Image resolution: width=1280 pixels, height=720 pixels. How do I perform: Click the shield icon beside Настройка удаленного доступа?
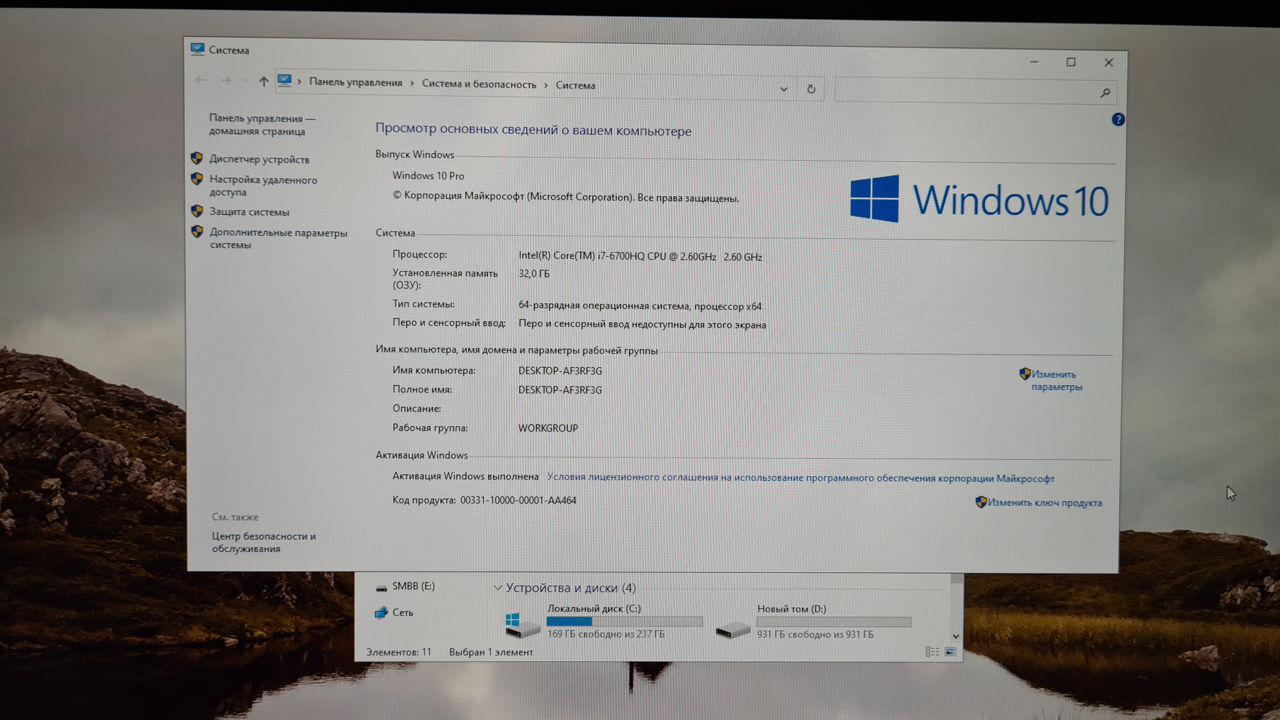(197, 179)
